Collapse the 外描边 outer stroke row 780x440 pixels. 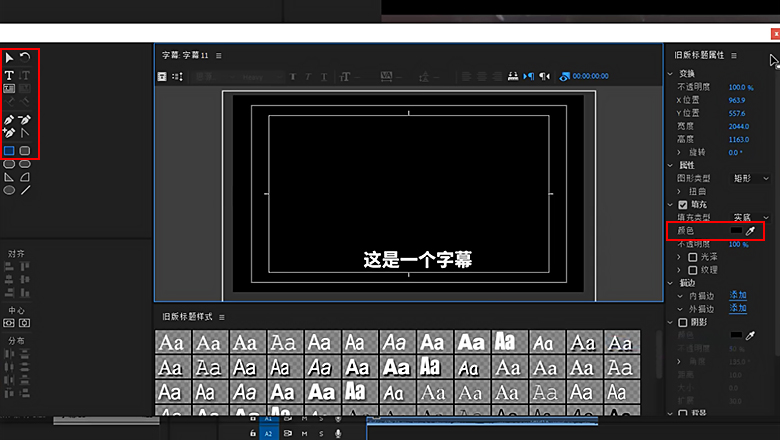tap(680, 309)
